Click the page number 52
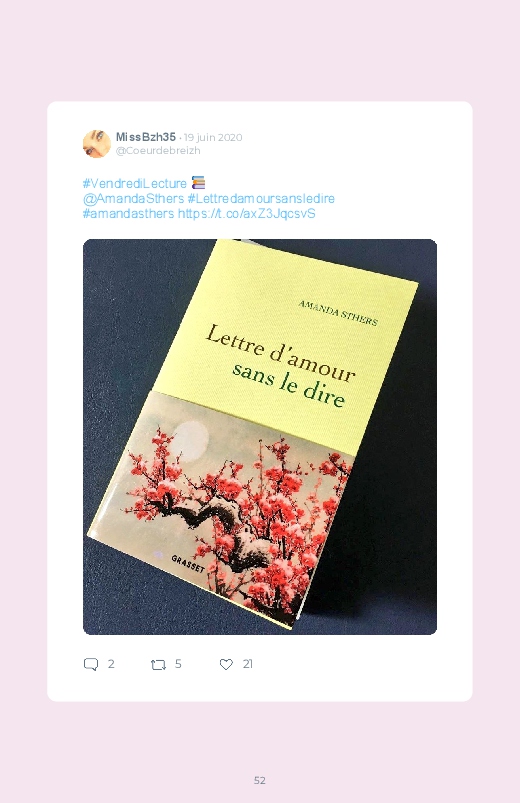This screenshot has width=520, height=803. 260,780
